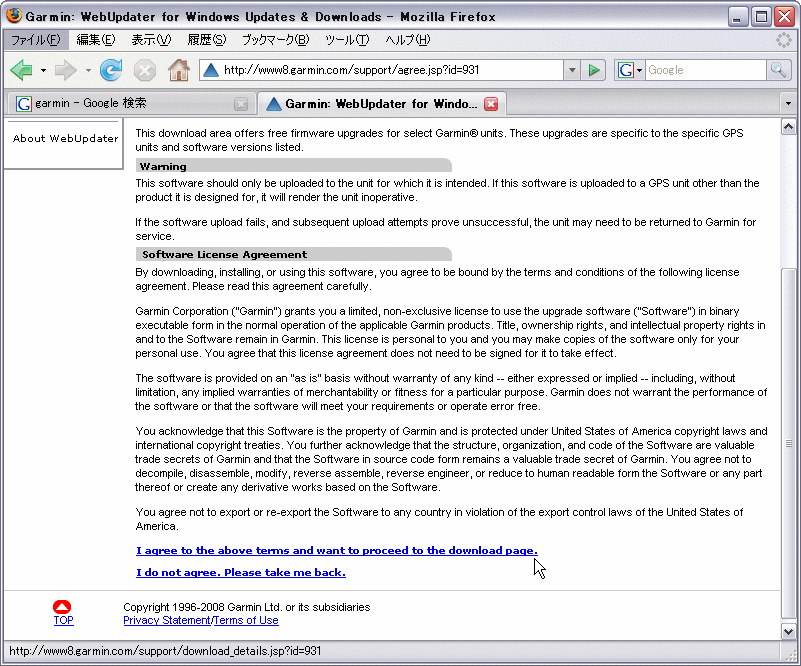801x666 pixels.
Task: Click the Firefox logo in title bar
Action: coord(14,16)
